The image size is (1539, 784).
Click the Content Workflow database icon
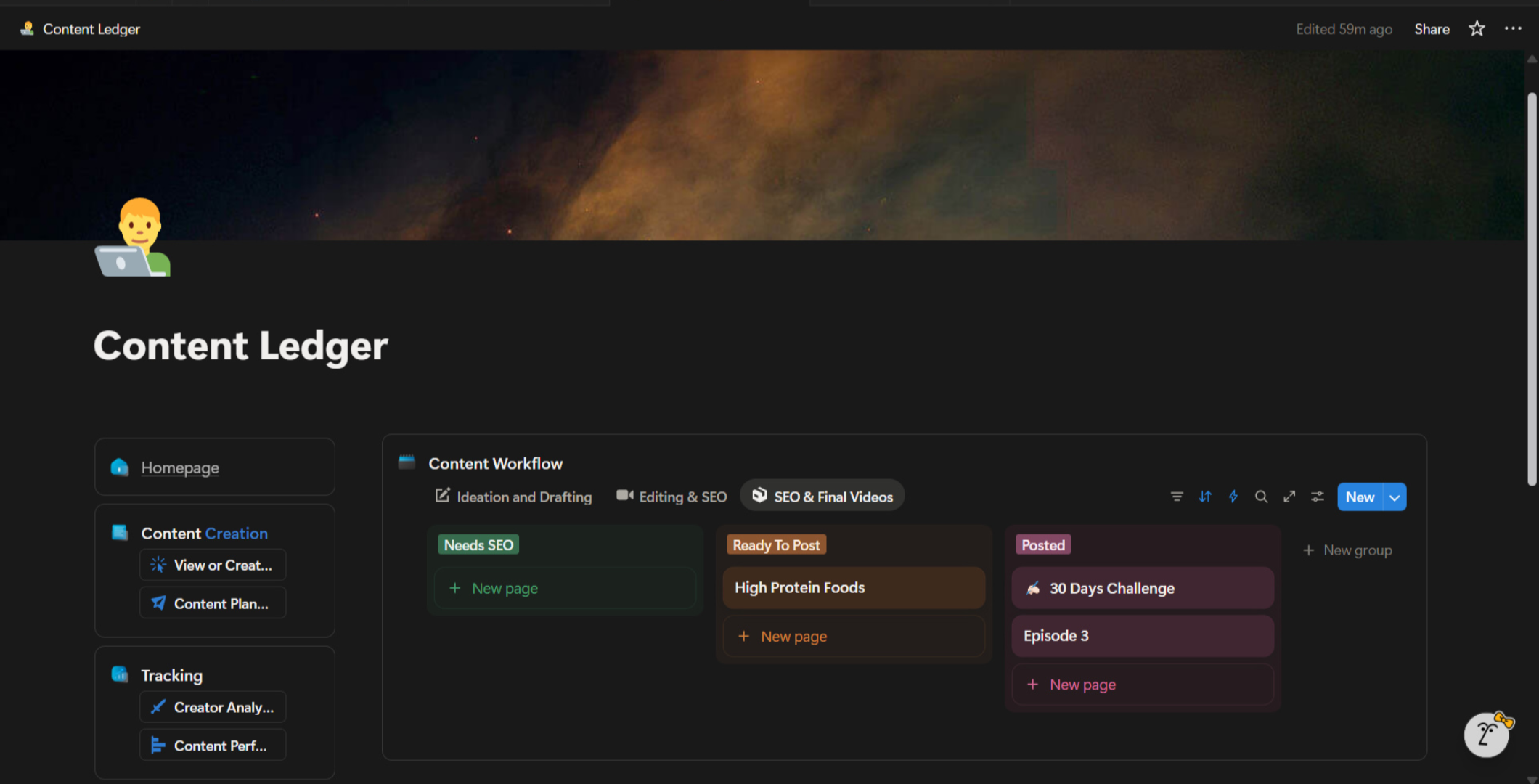[x=407, y=462]
